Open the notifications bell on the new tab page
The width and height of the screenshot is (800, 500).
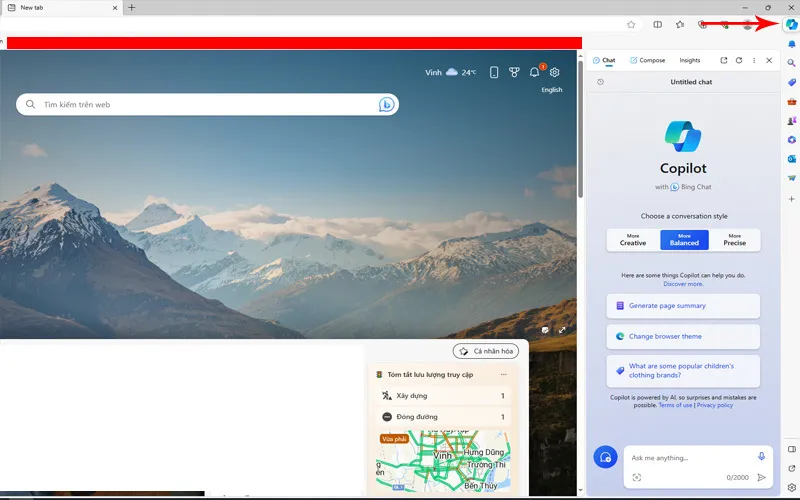click(x=534, y=72)
